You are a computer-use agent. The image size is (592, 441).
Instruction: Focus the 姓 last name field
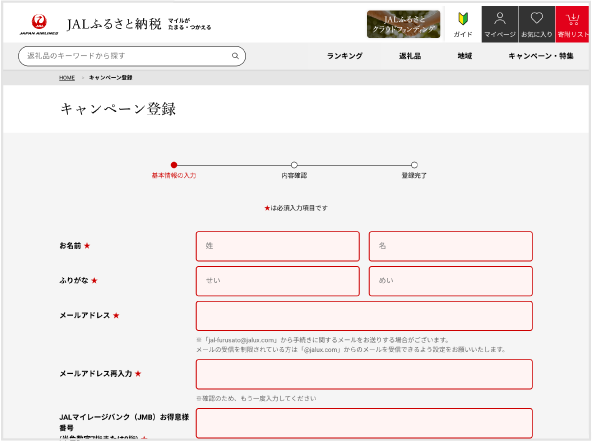278,246
